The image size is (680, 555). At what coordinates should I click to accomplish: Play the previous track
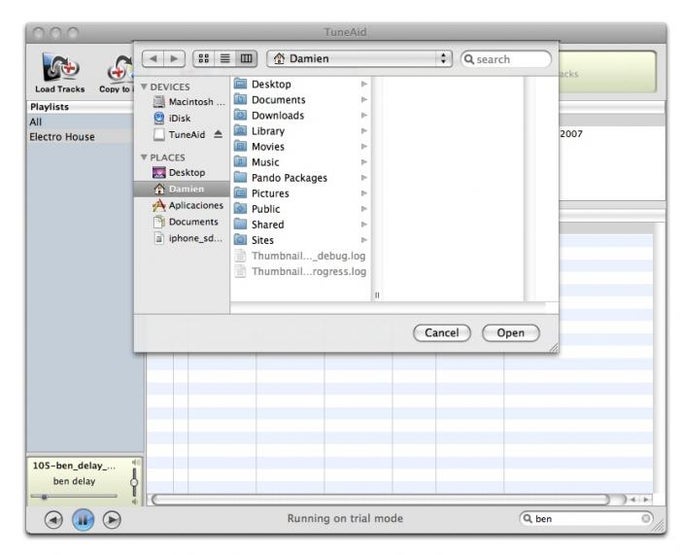[53, 519]
